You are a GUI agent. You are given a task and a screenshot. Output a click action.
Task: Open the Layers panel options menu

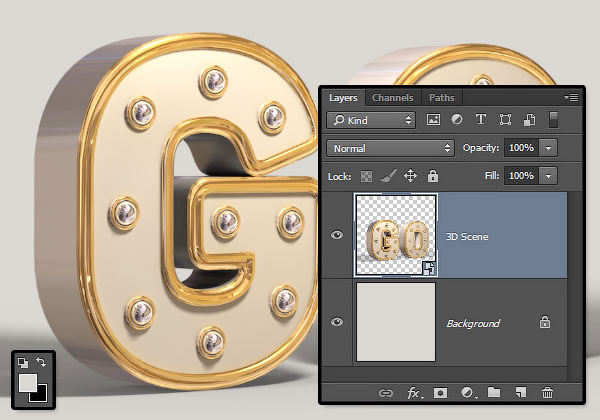(x=571, y=98)
